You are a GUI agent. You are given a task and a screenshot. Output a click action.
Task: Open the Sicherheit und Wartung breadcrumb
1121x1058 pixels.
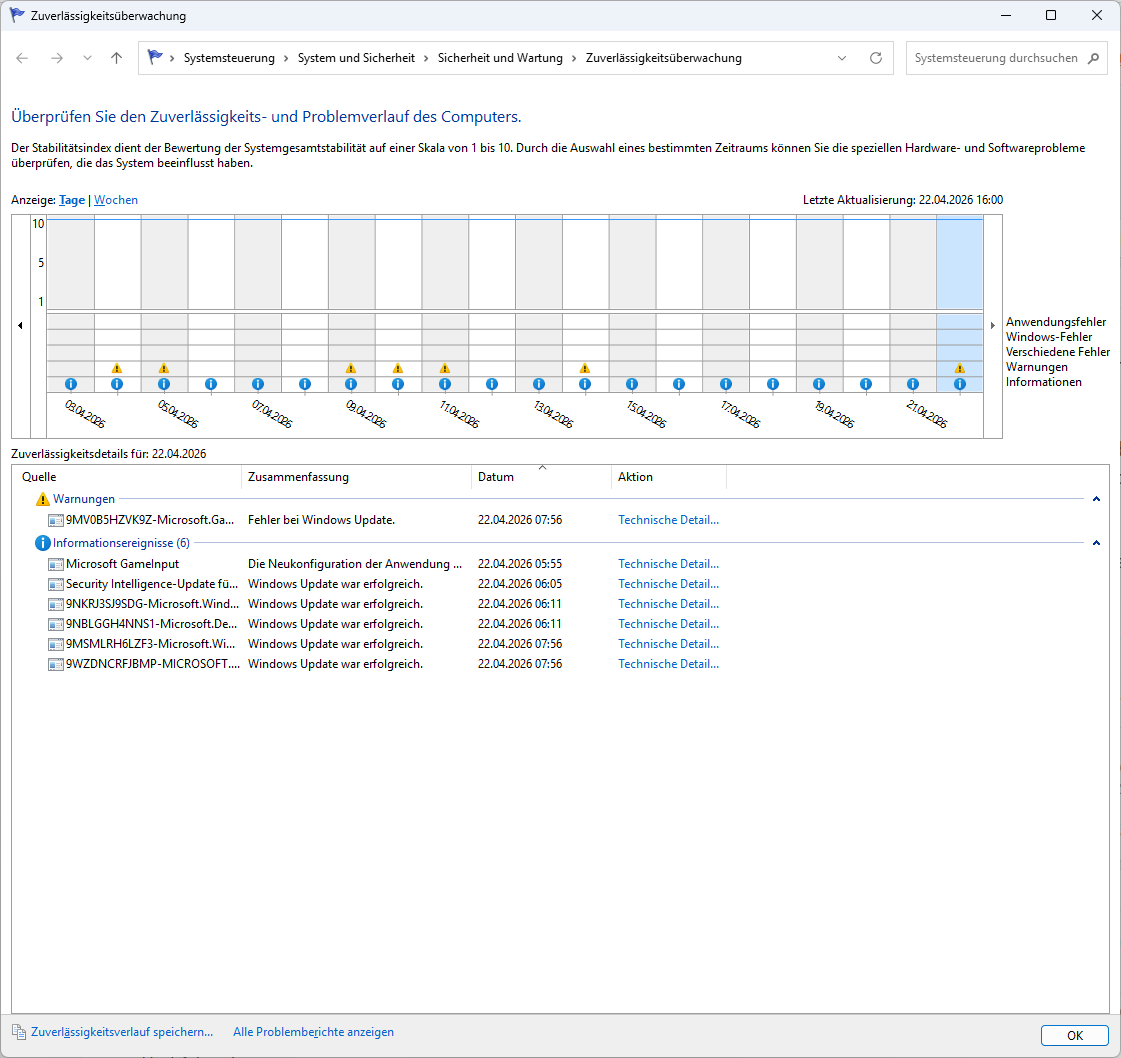[500, 58]
